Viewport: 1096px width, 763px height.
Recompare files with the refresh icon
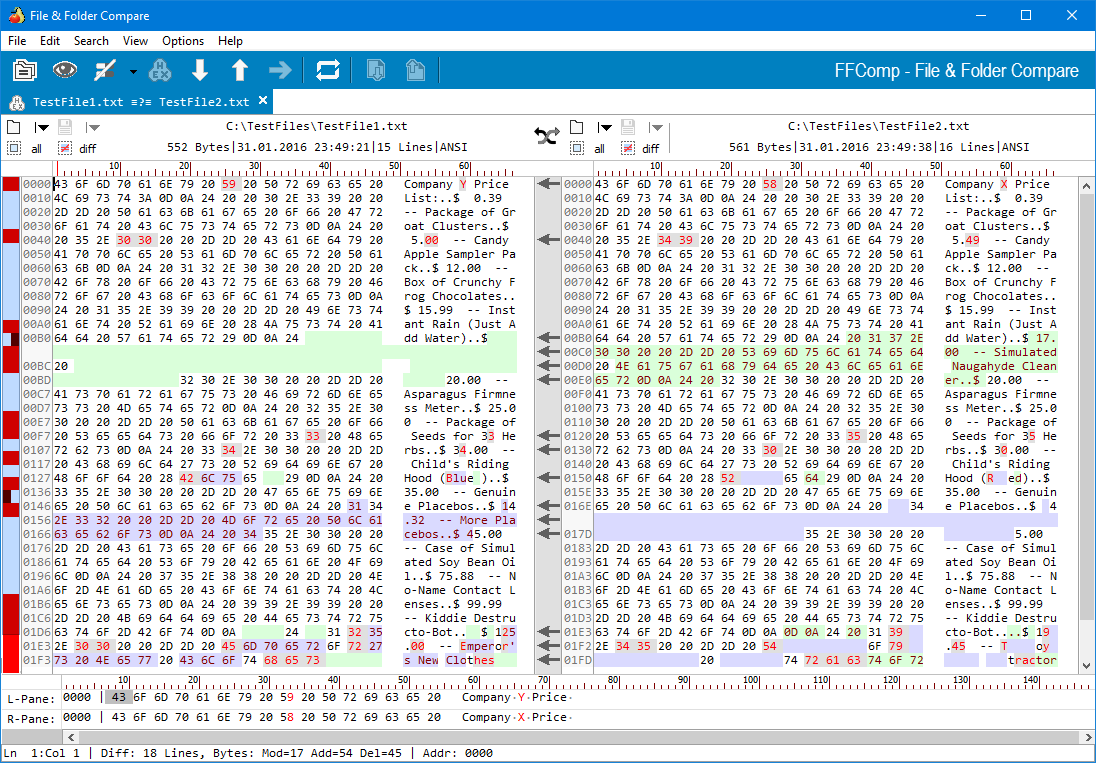point(329,70)
